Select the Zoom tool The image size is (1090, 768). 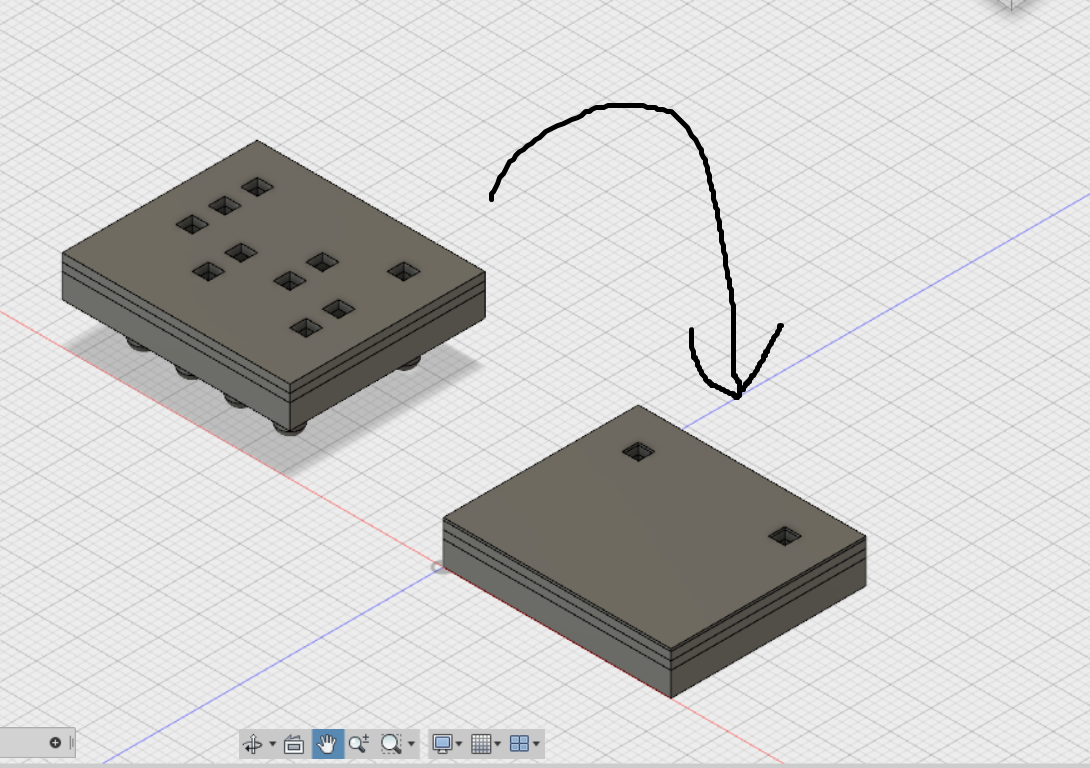[360, 742]
